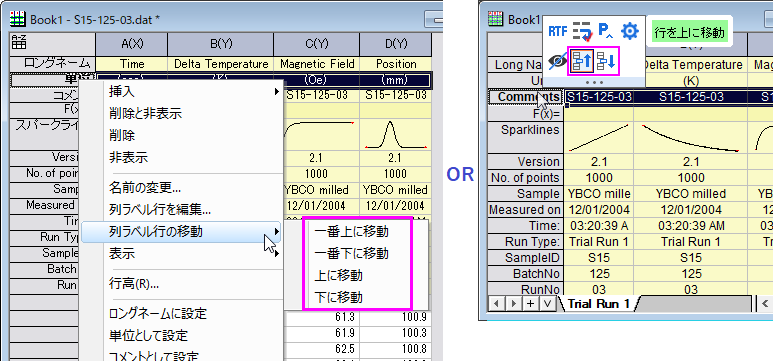Click the move row up icon
Image resolution: width=773 pixels, height=361 pixels.
pos(581,61)
